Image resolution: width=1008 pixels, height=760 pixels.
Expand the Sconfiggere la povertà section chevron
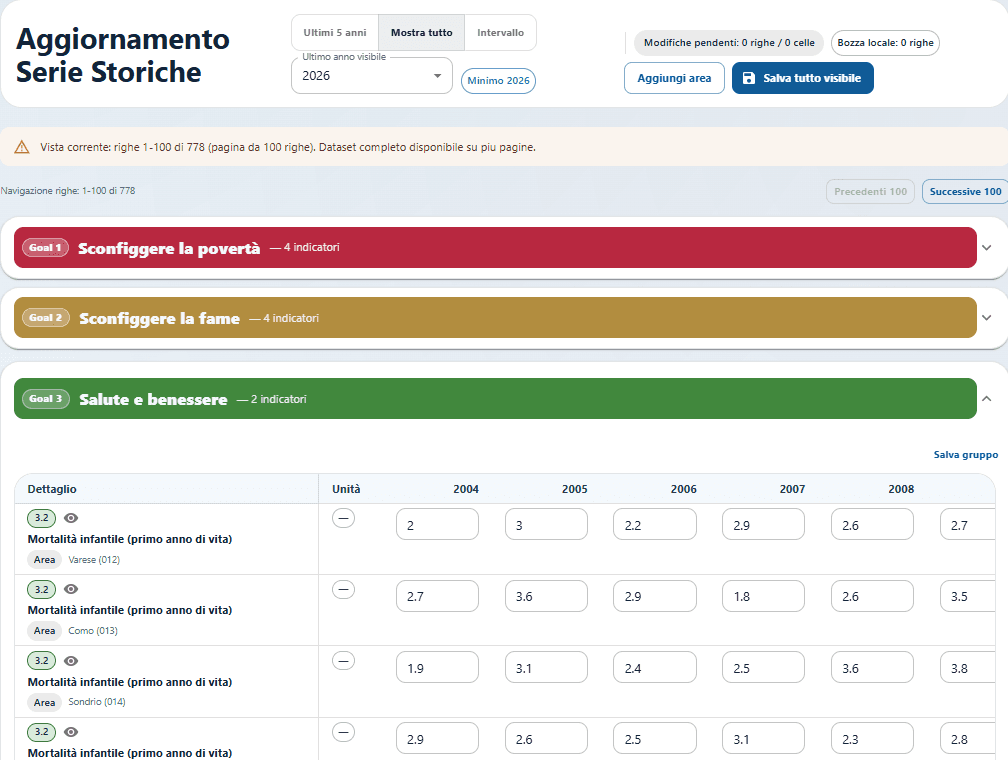(987, 248)
